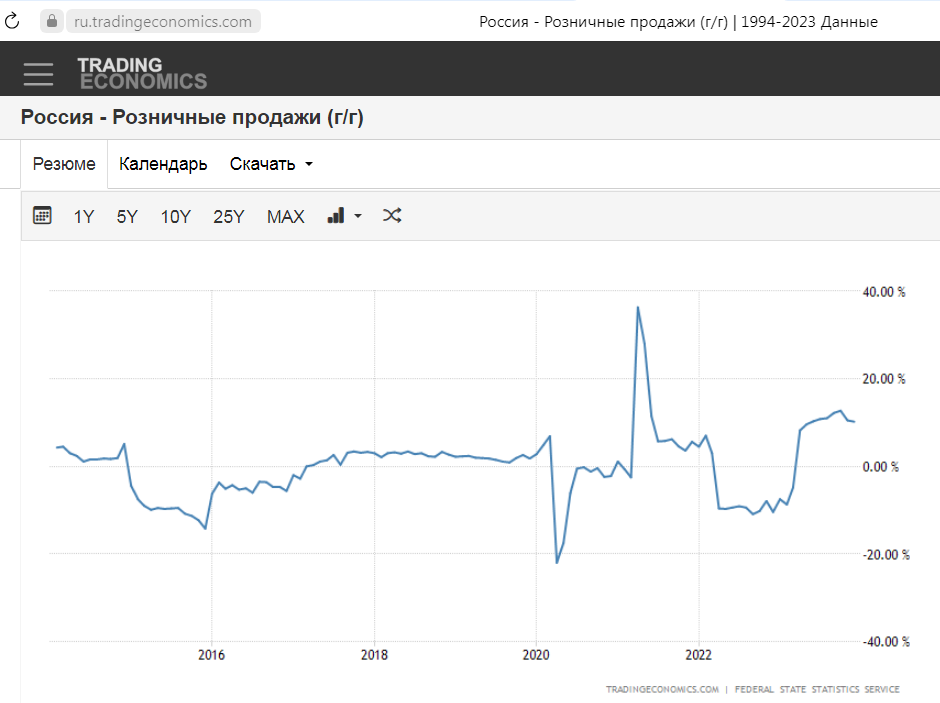Switch to the Календарь tab
Screen dimensions: 940x703
[x=163, y=164]
